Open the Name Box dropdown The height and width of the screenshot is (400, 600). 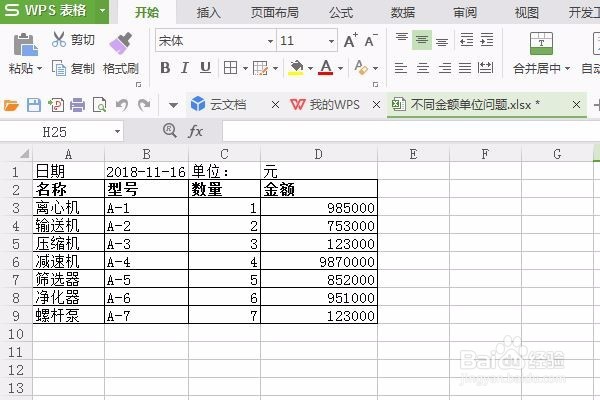click(117, 132)
